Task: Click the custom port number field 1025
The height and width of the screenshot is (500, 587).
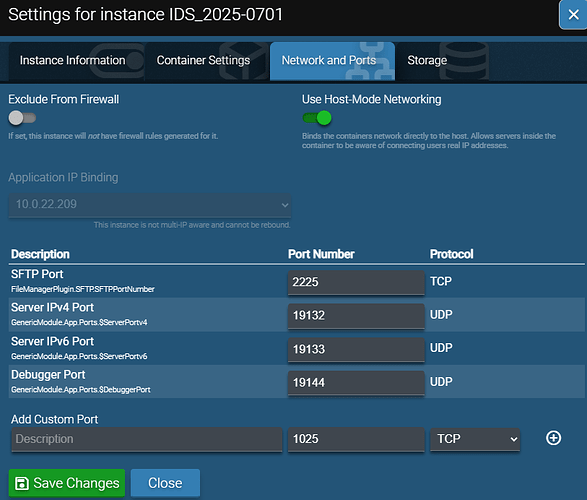Action: point(356,439)
